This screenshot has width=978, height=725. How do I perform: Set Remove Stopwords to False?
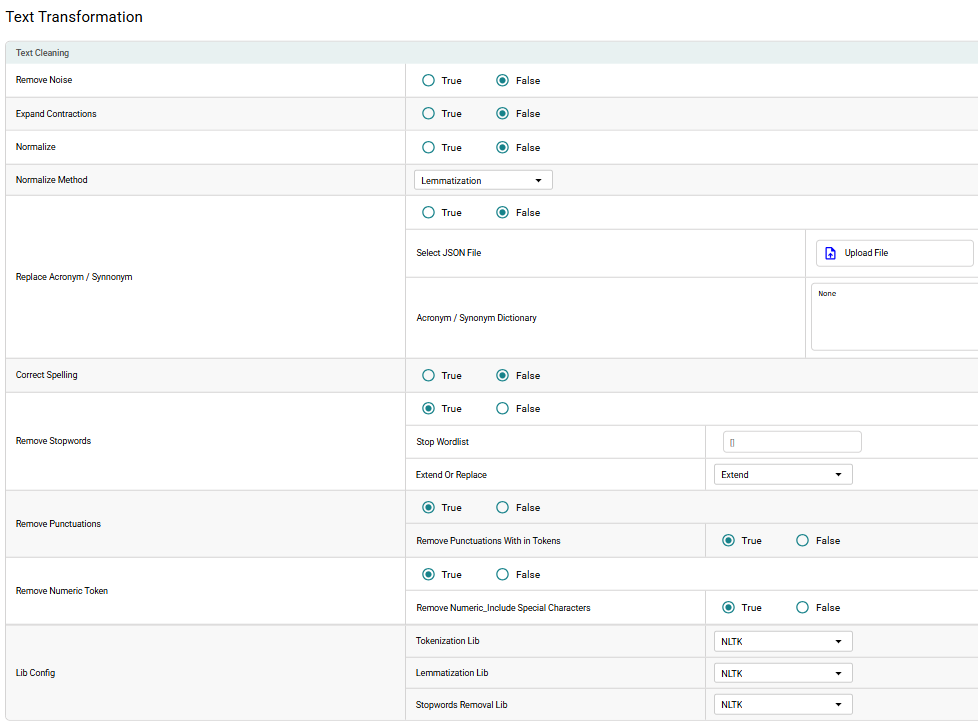tap(503, 409)
